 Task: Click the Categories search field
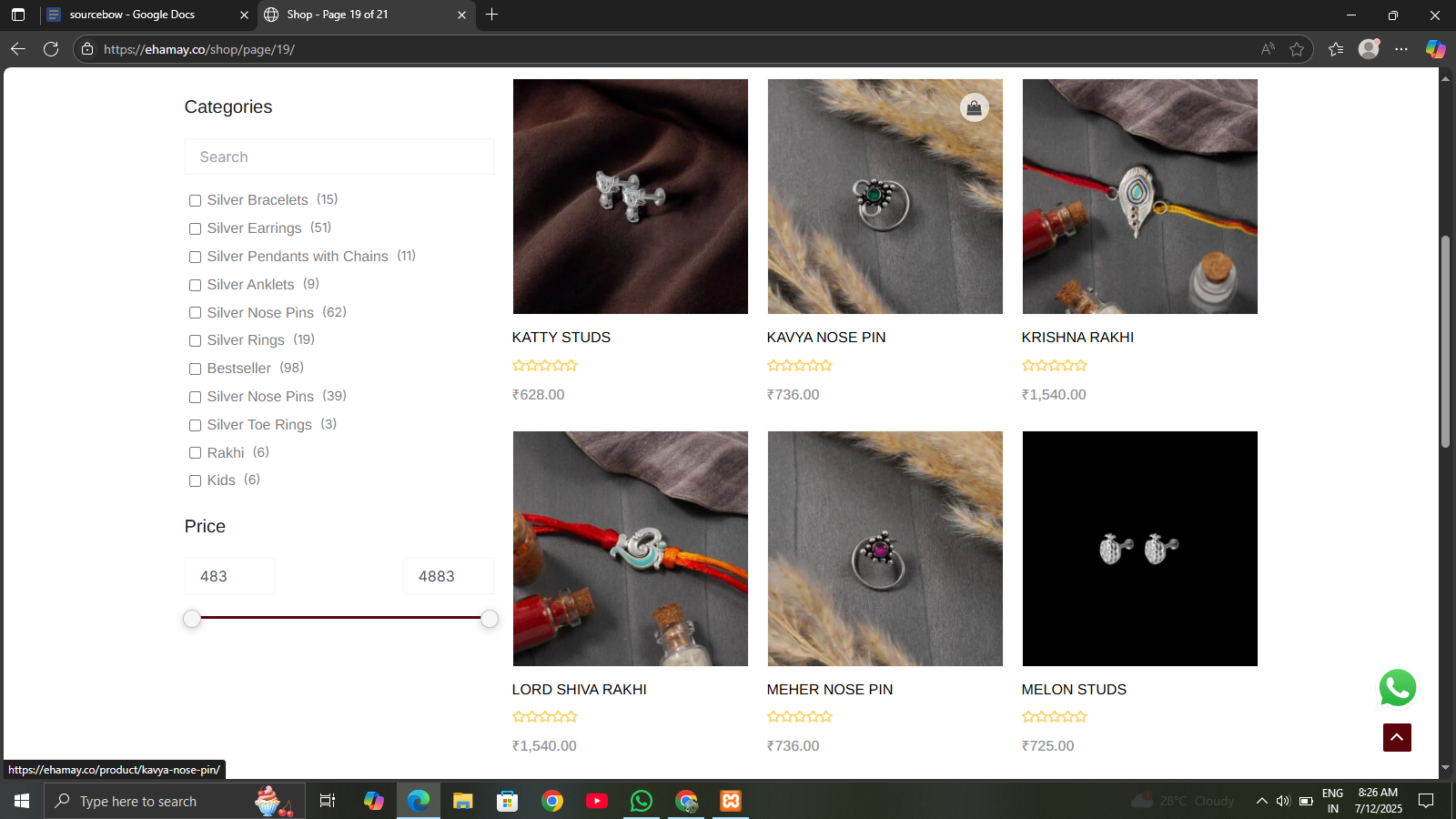(x=339, y=157)
